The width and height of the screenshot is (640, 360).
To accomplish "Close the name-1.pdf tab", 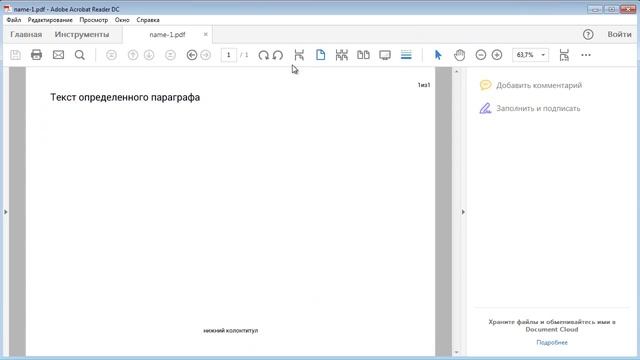I will 206,34.
